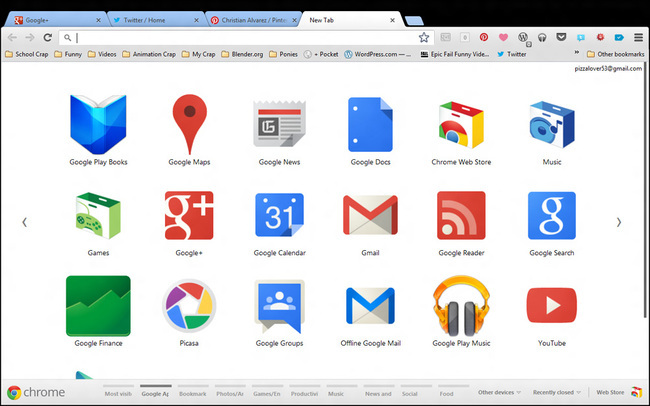Screen dimensions: 650x406
Task: Open the Other bookmarks folder
Action: click(616, 54)
